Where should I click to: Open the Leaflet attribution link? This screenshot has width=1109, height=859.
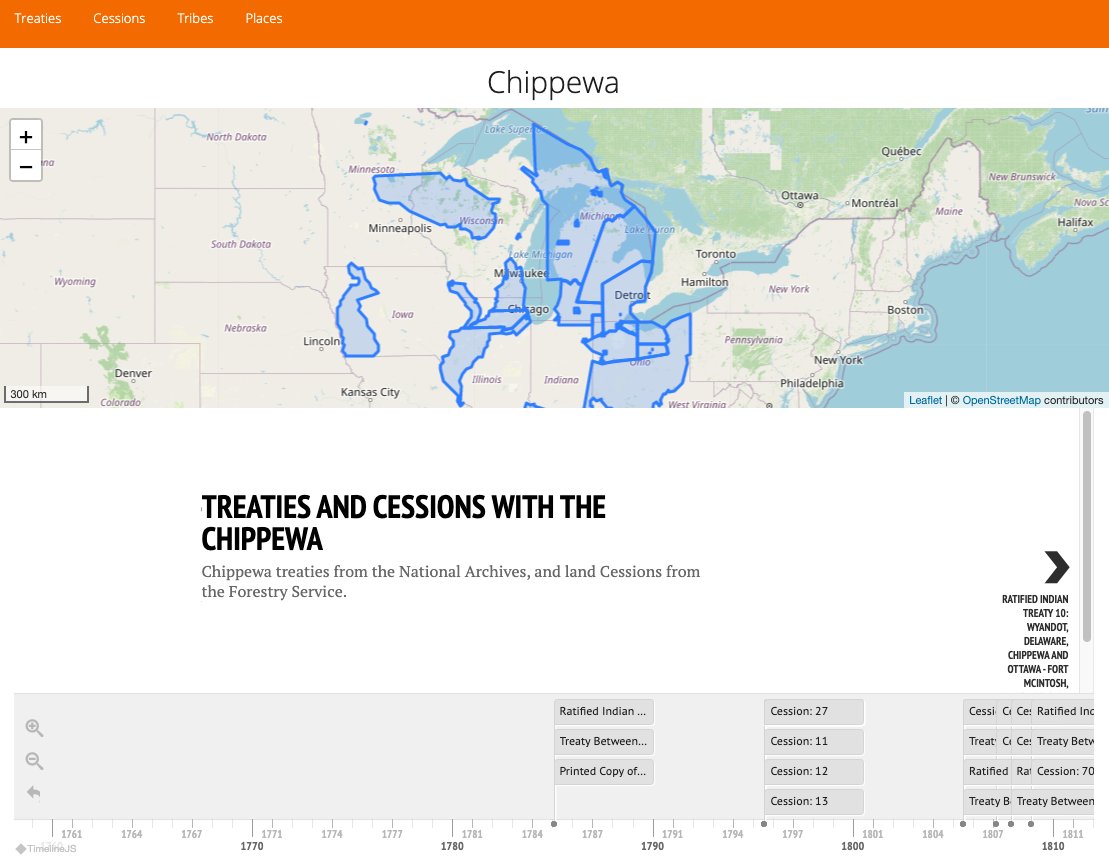[x=925, y=400]
